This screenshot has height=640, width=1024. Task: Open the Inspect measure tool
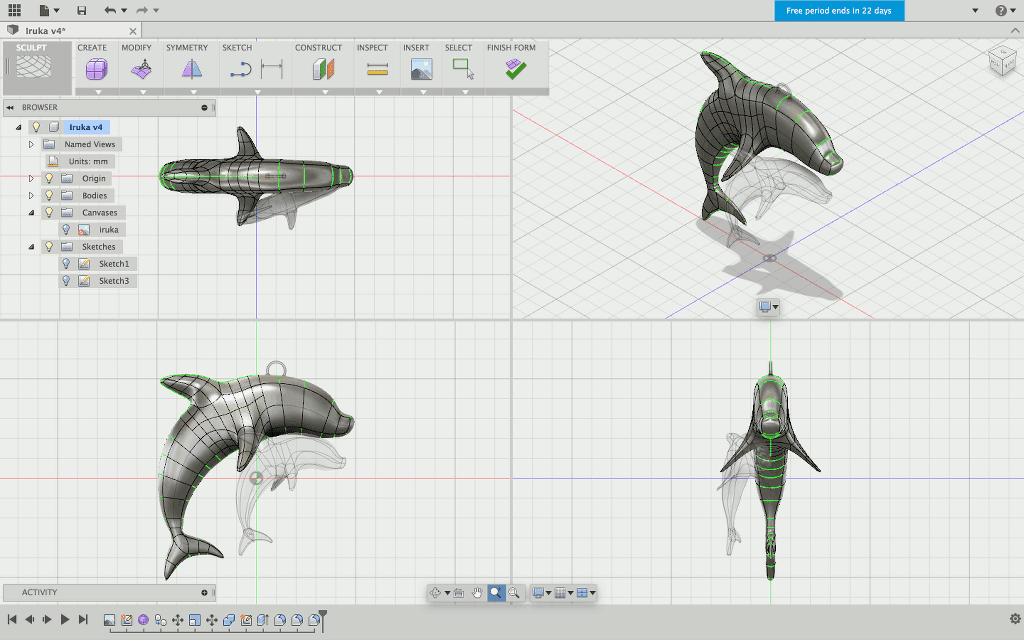(377, 69)
